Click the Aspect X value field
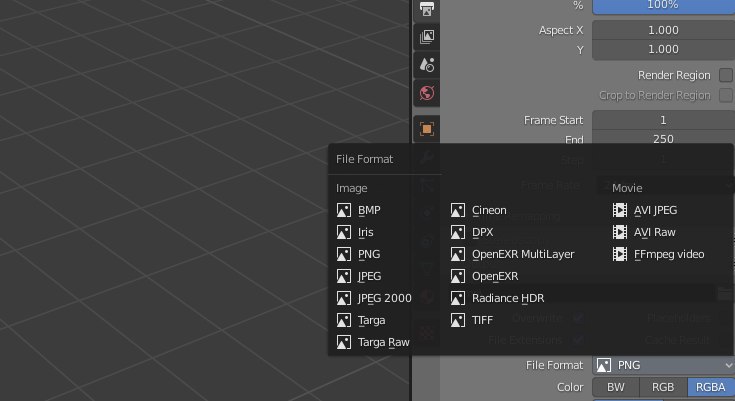Image resolution: width=735 pixels, height=401 pixels. click(x=663, y=30)
